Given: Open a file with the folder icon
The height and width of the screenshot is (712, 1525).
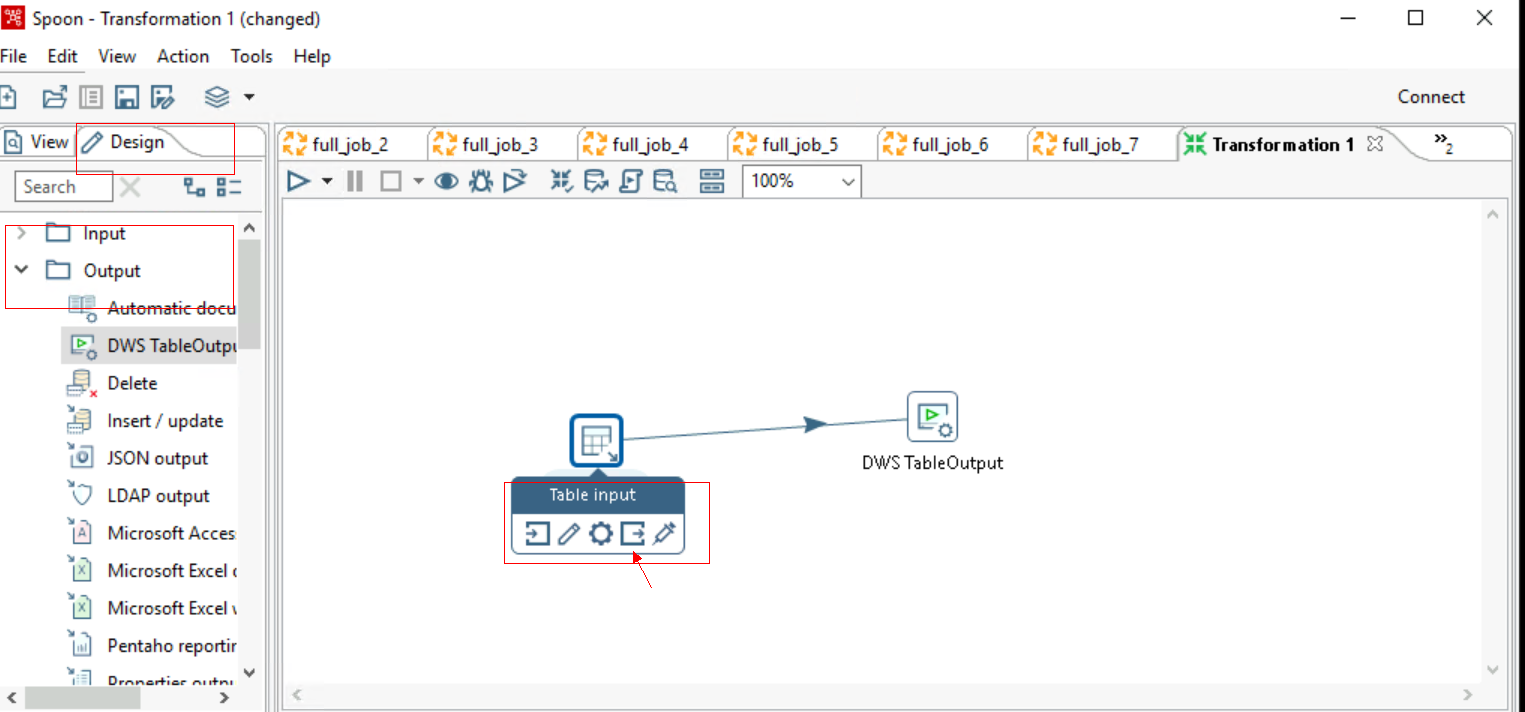Looking at the screenshot, I should pyautogui.click(x=54, y=97).
